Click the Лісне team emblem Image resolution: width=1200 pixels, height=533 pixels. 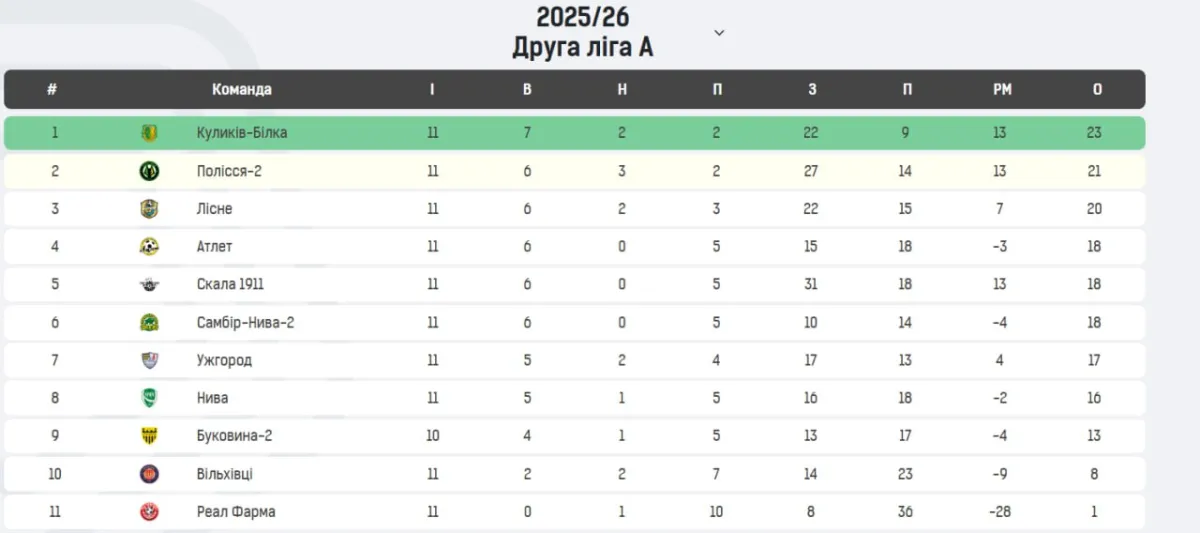[149, 209]
